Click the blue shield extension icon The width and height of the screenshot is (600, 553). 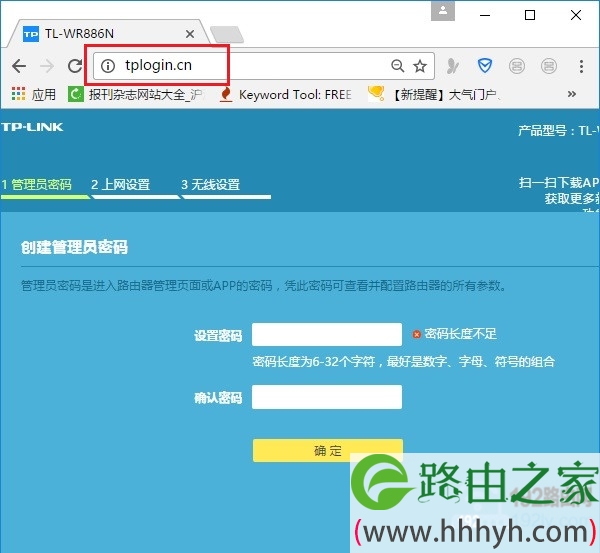point(484,66)
